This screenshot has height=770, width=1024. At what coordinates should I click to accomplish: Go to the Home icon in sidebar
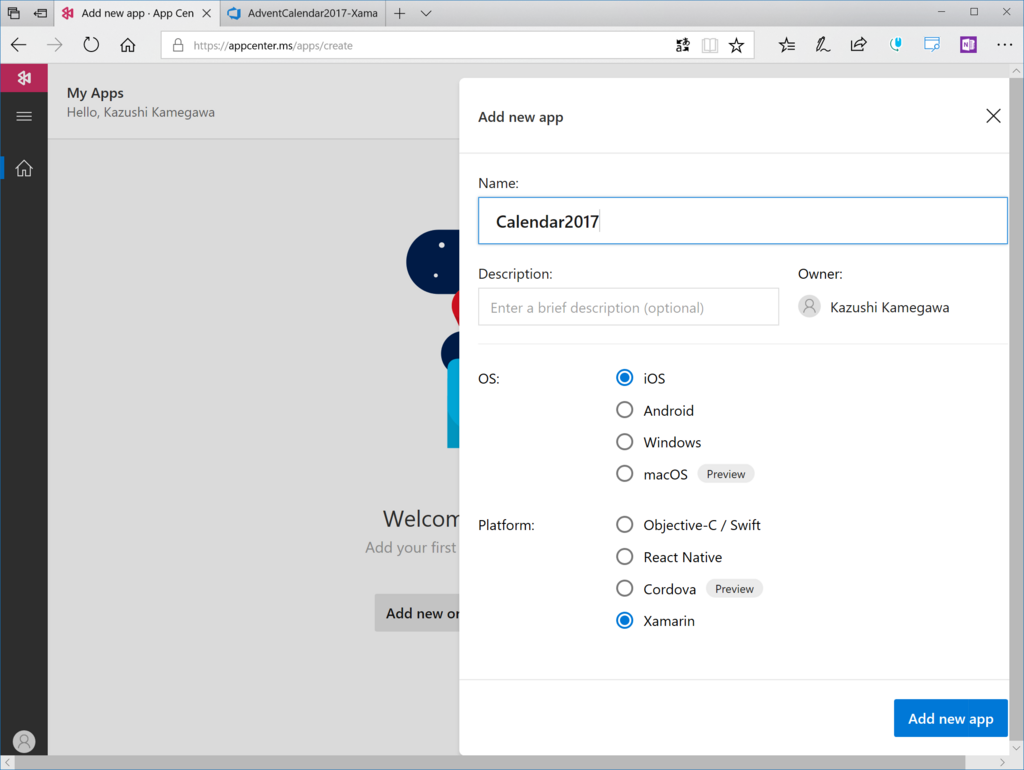pos(24,168)
